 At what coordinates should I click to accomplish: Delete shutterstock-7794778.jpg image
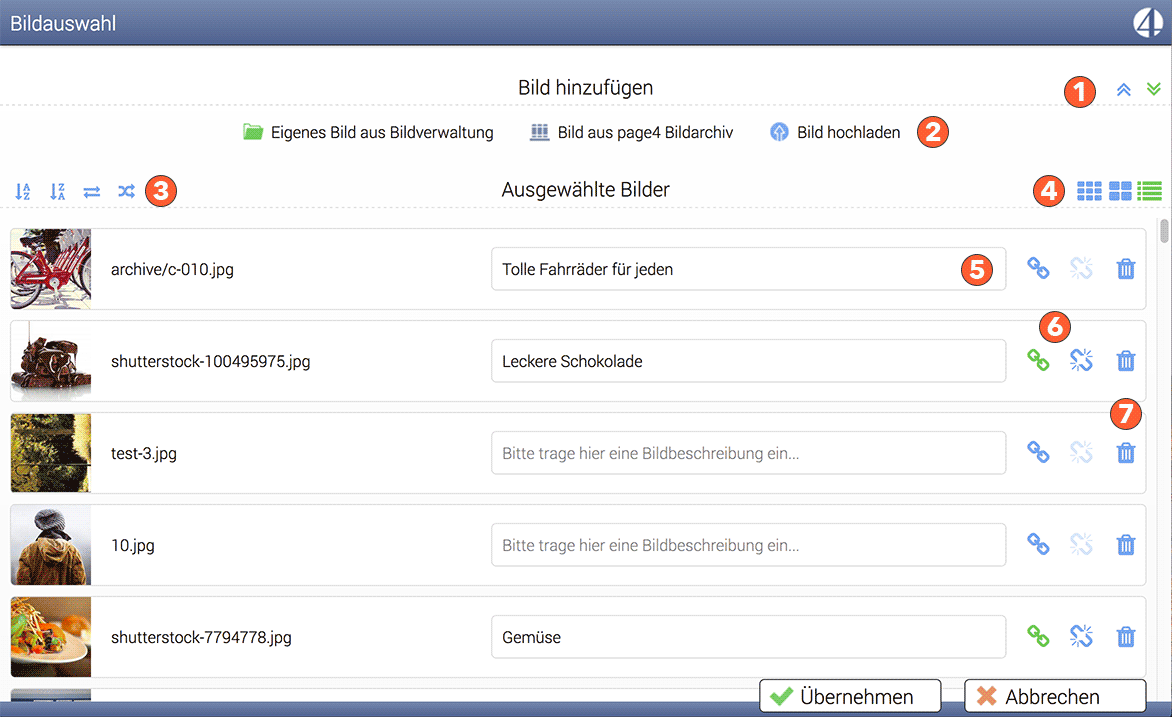(x=1126, y=636)
